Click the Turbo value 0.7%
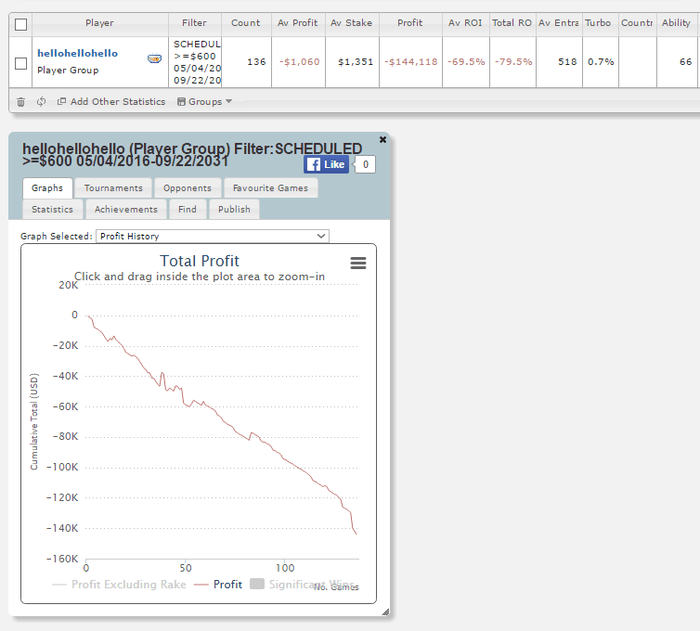The image size is (700, 631). pyautogui.click(x=600, y=62)
